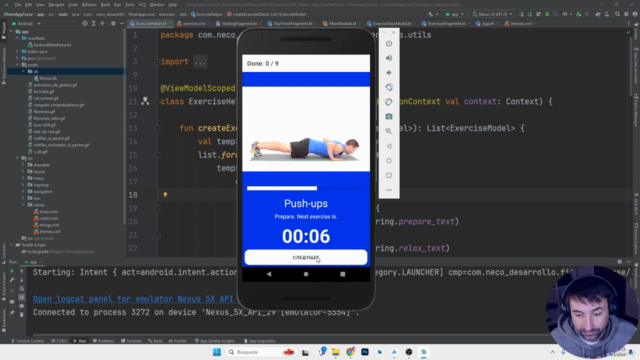640x360 pixels.
Task: Collapse the values folder in the project tree
Action: [x=23, y=205]
